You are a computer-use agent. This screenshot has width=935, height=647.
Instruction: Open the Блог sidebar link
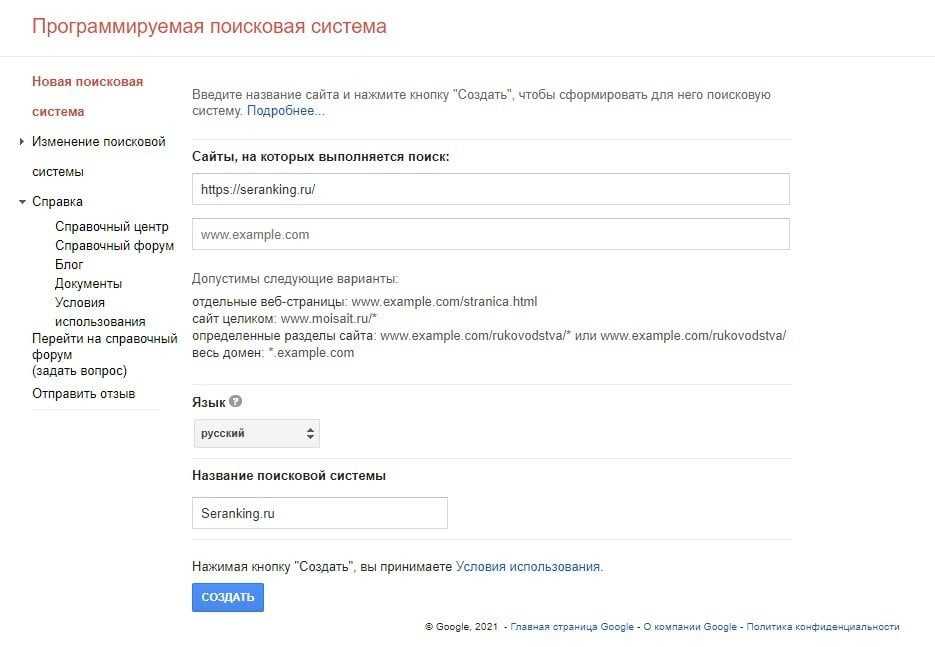[x=69, y=265]
